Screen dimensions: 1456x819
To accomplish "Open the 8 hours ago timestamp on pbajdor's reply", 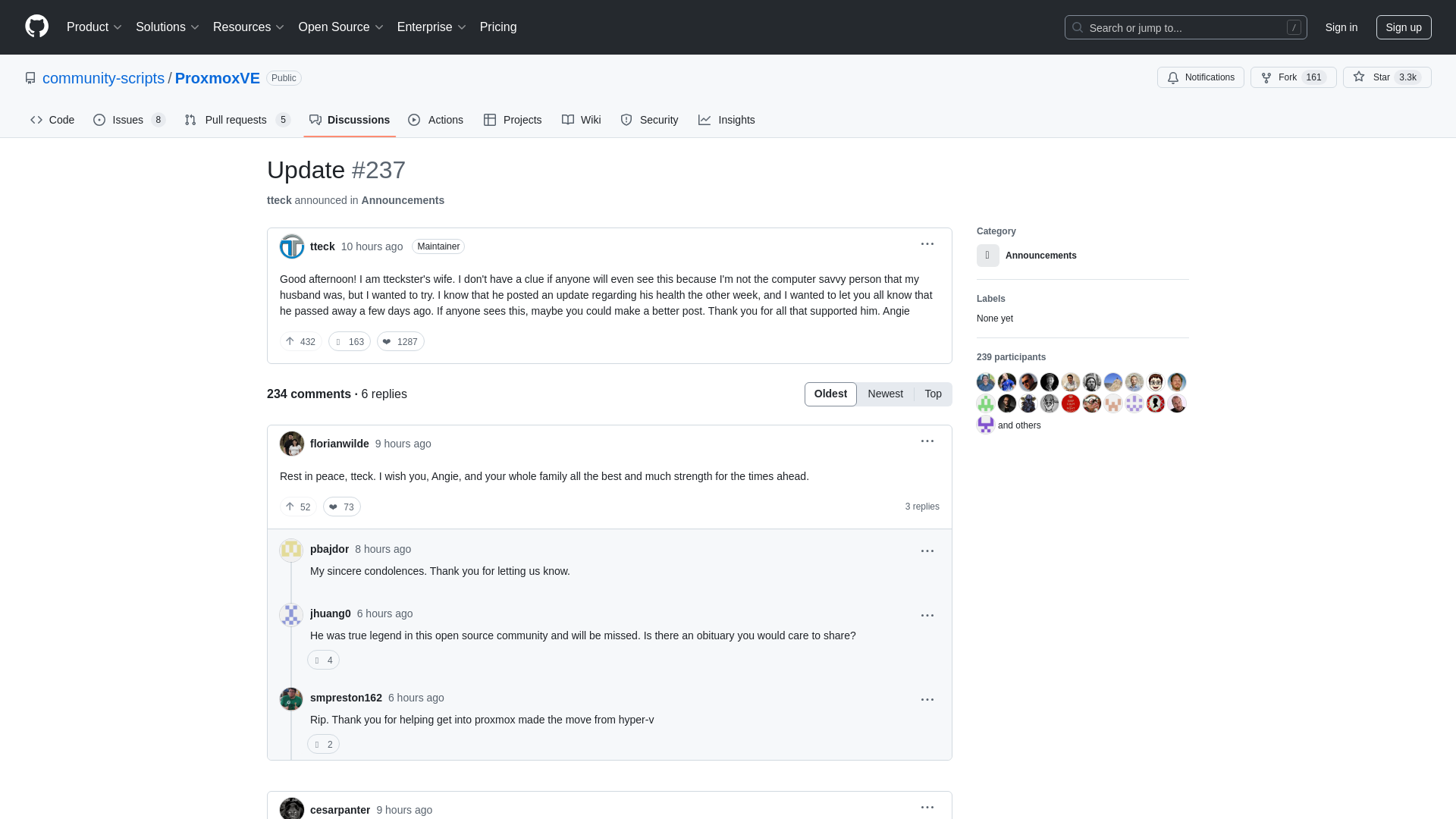I will coord(383,549).
